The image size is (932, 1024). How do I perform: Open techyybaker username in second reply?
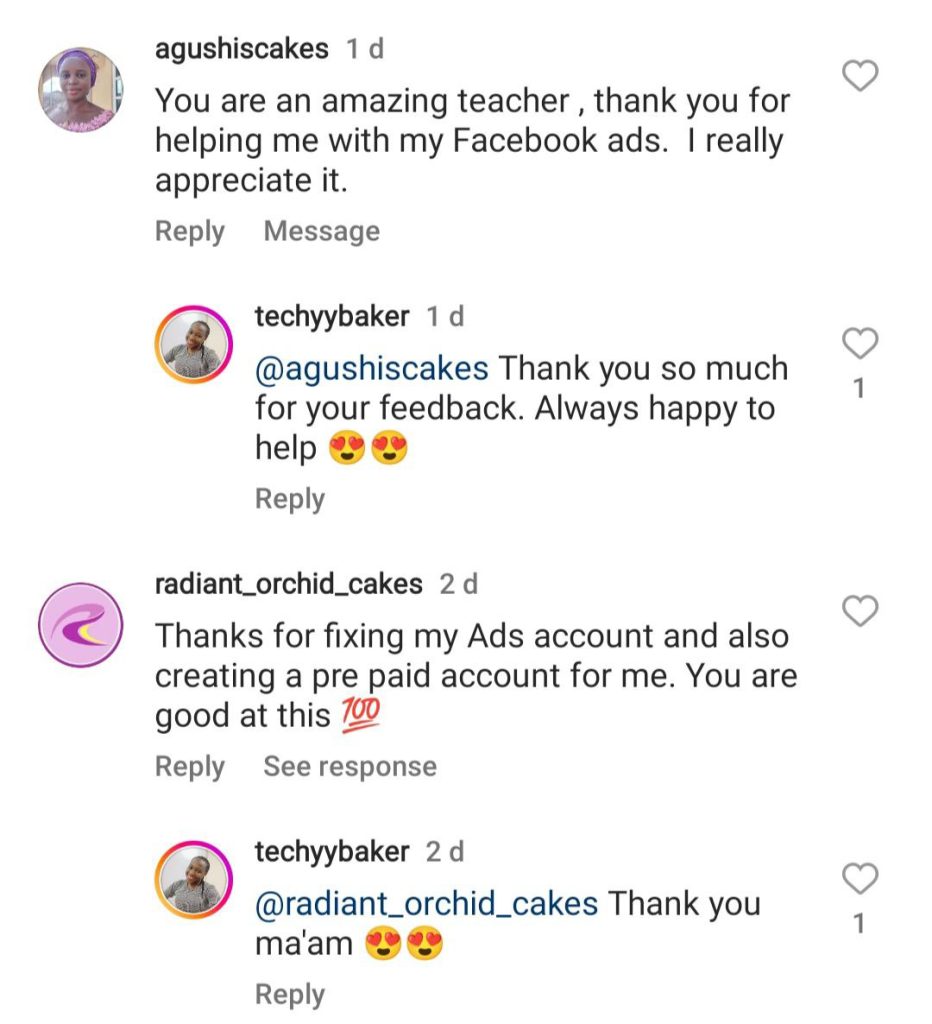pyautogui.click(x=332, y=852)
